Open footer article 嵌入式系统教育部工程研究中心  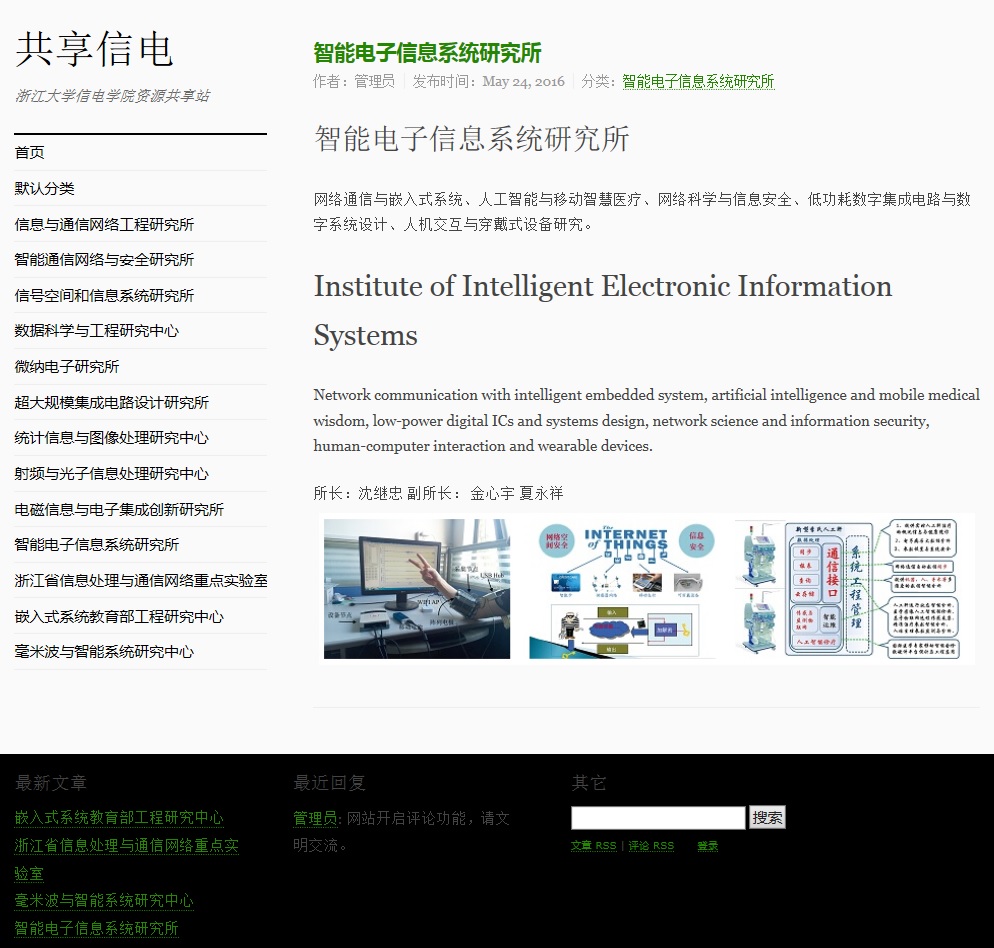click(119, 818)
